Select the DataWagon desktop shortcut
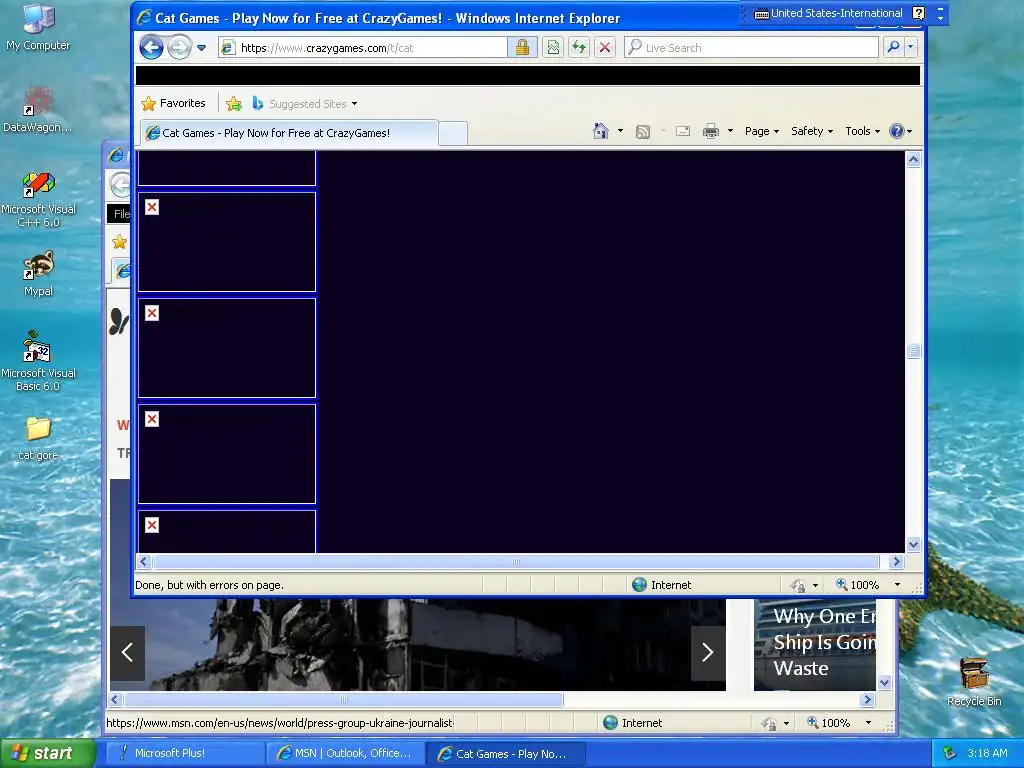 (38, 109)
